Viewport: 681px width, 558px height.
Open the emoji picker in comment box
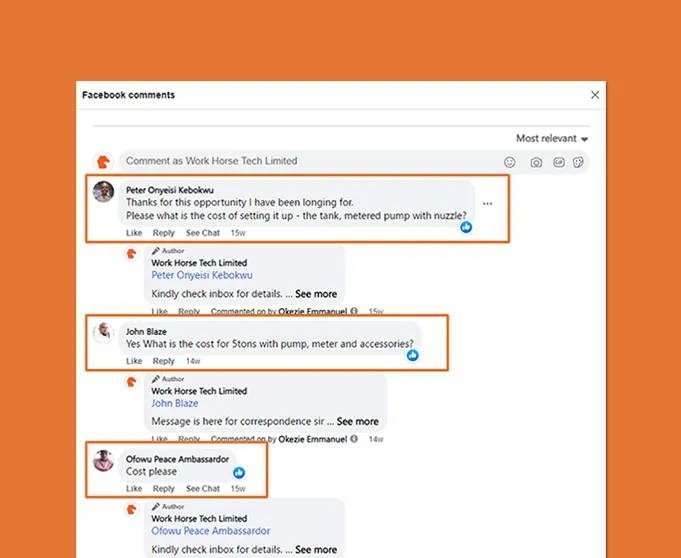[x=509, y=162]
